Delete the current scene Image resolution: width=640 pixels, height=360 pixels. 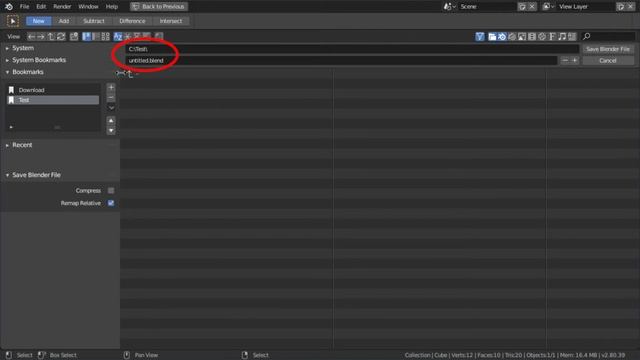click(x=532, y=7)
